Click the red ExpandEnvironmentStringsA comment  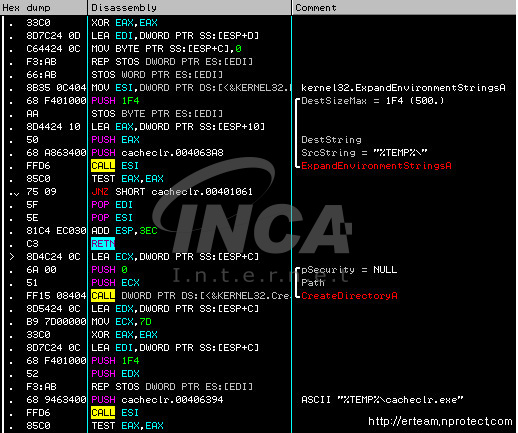376,166
